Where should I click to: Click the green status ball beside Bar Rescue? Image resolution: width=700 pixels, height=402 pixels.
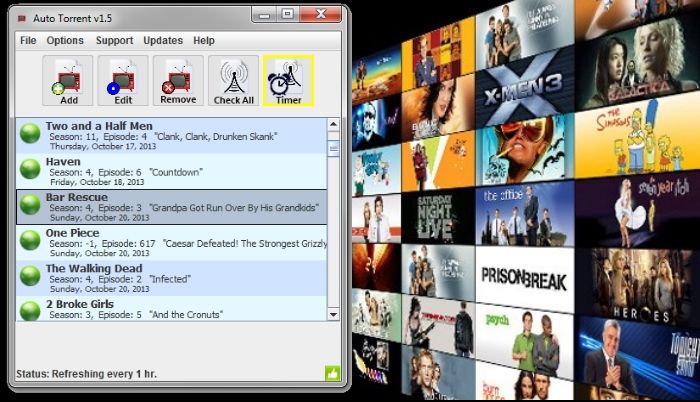pyautogui.click(x=30, y=205)
